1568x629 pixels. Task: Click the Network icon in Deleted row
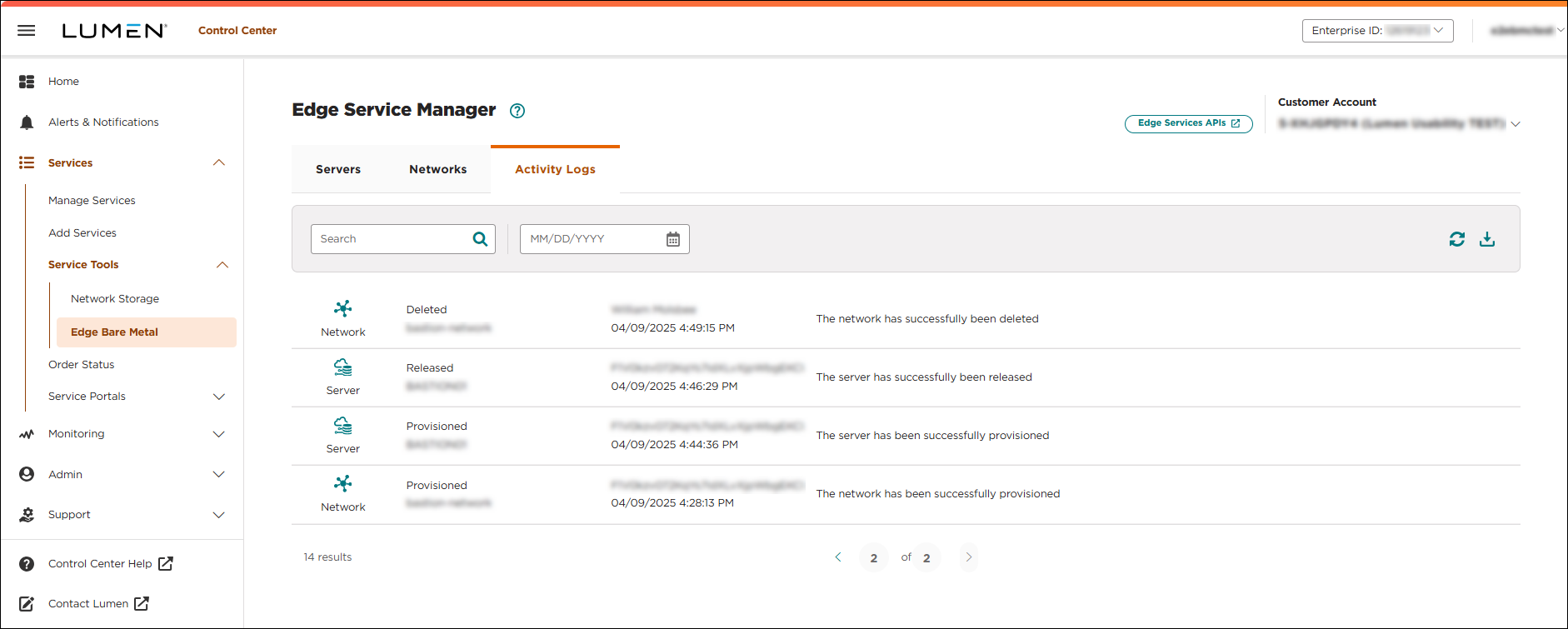point(343,309)
